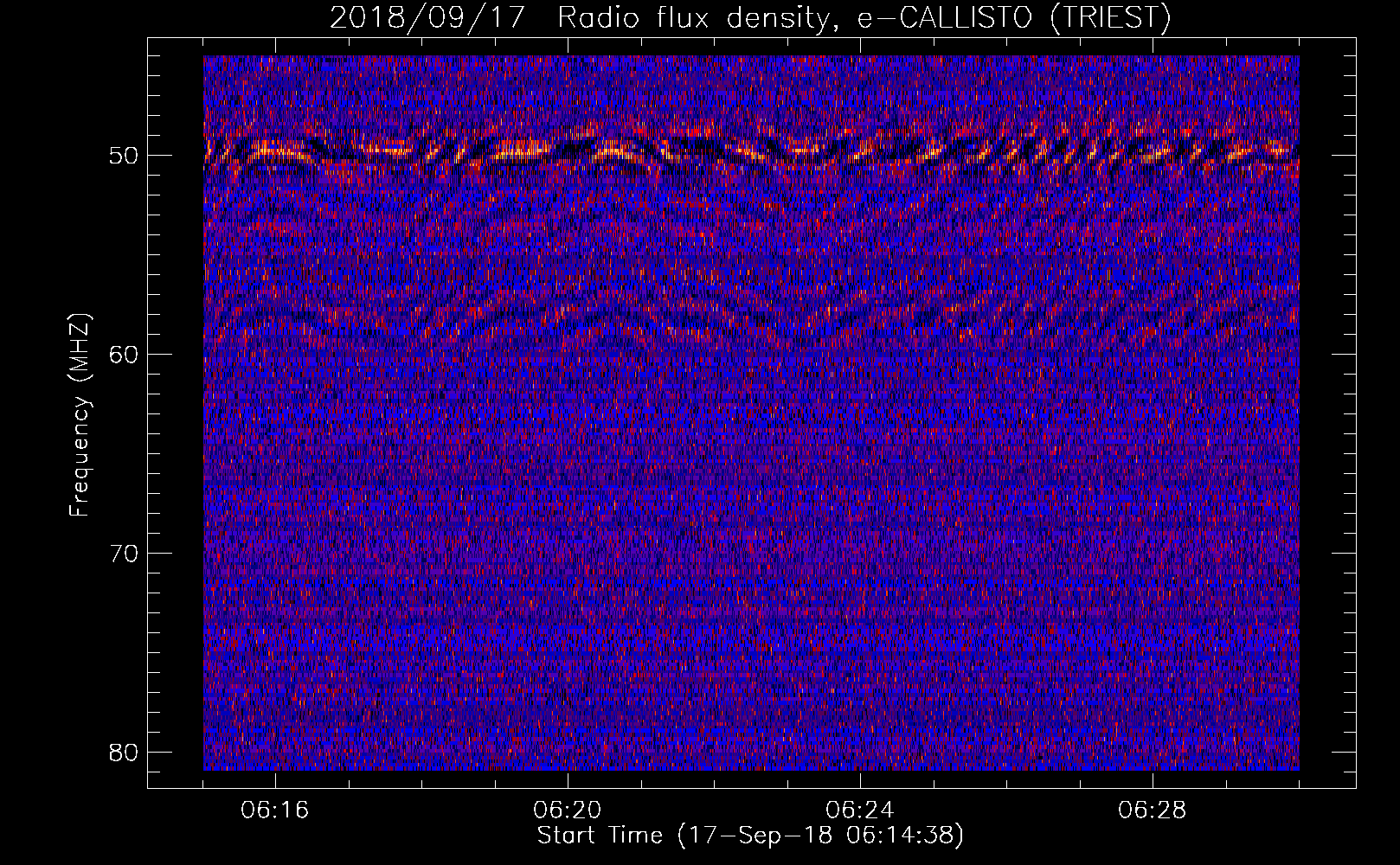Click the 06:20 time tick label

click(x=568, y=811)
